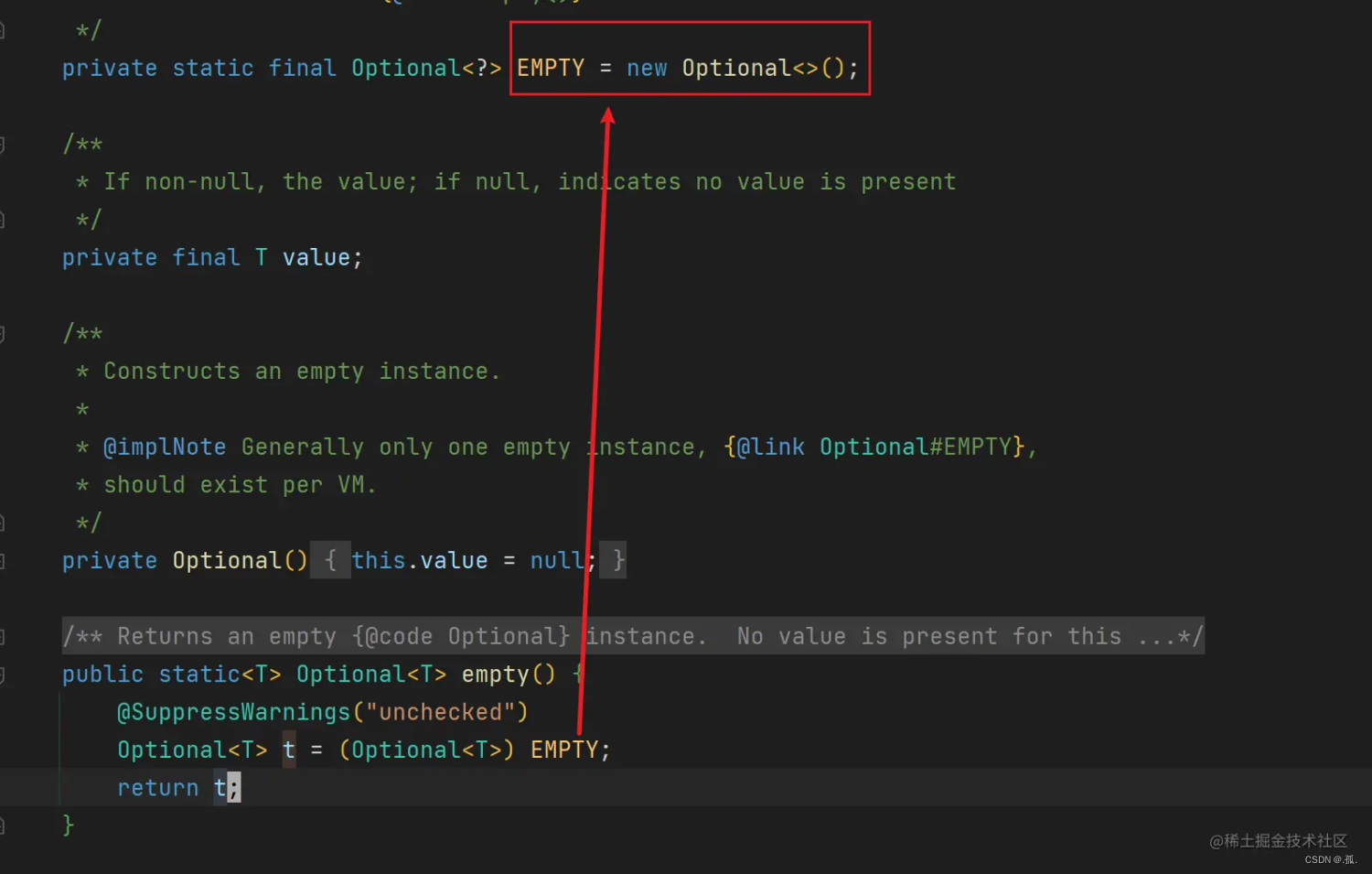Viewport: 1372px width, 874px height.
Task: Collapse the If non-null javadoc via gutter marker
Action: pos(2,145)
